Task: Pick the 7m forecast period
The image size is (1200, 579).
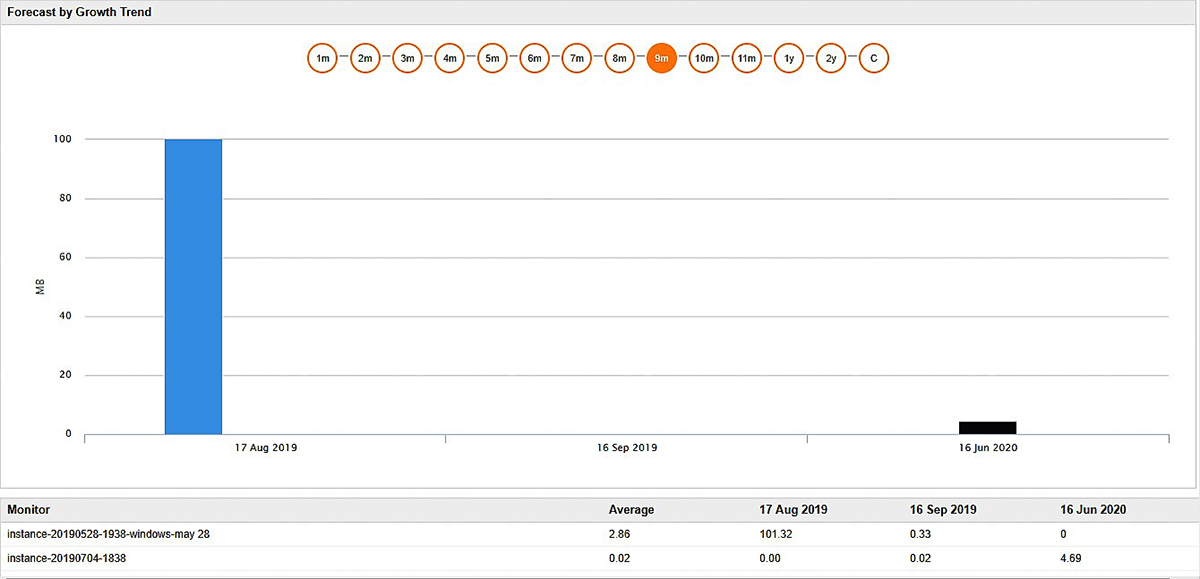Action: coord(577,58)
